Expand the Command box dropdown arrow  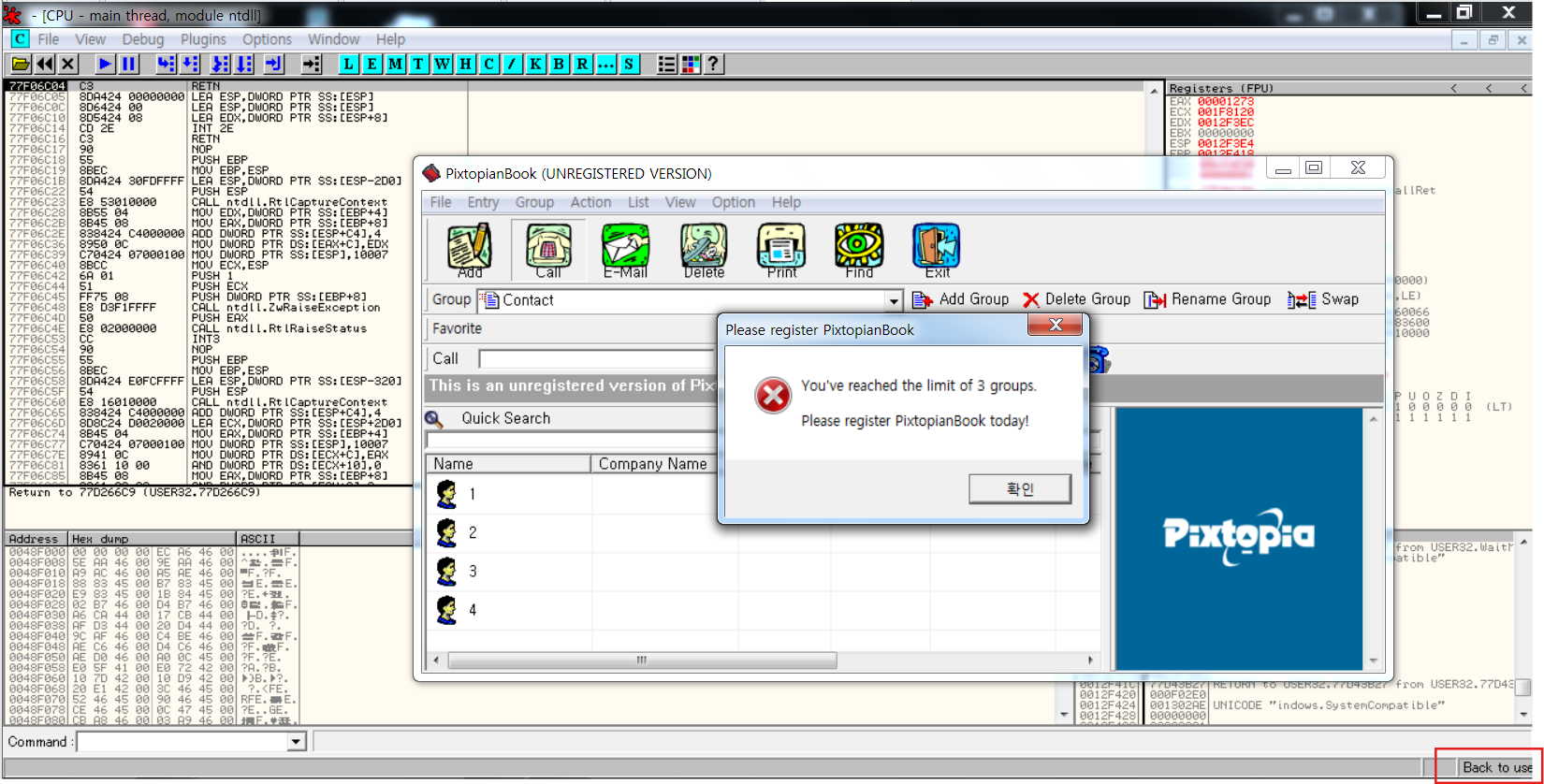pyautogui.click(x=297, y=742)
